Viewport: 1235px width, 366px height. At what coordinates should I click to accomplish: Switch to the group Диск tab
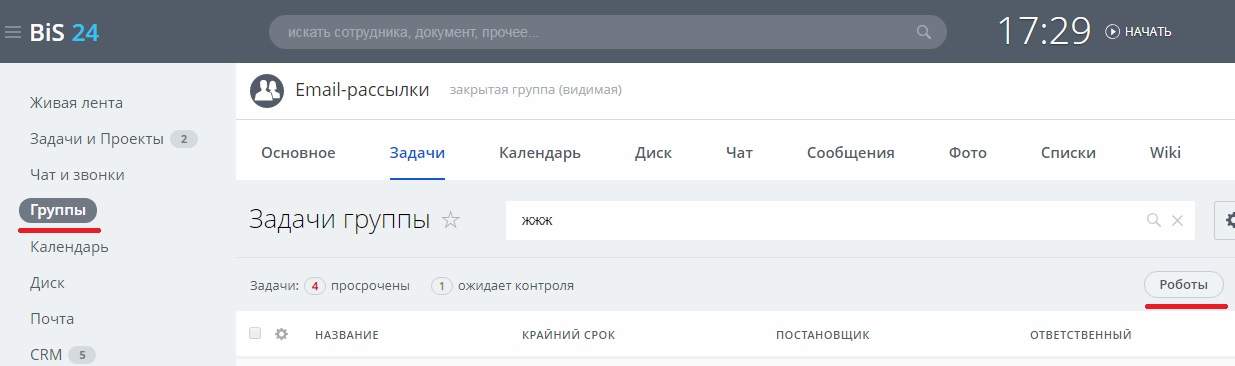click(653, 153)
